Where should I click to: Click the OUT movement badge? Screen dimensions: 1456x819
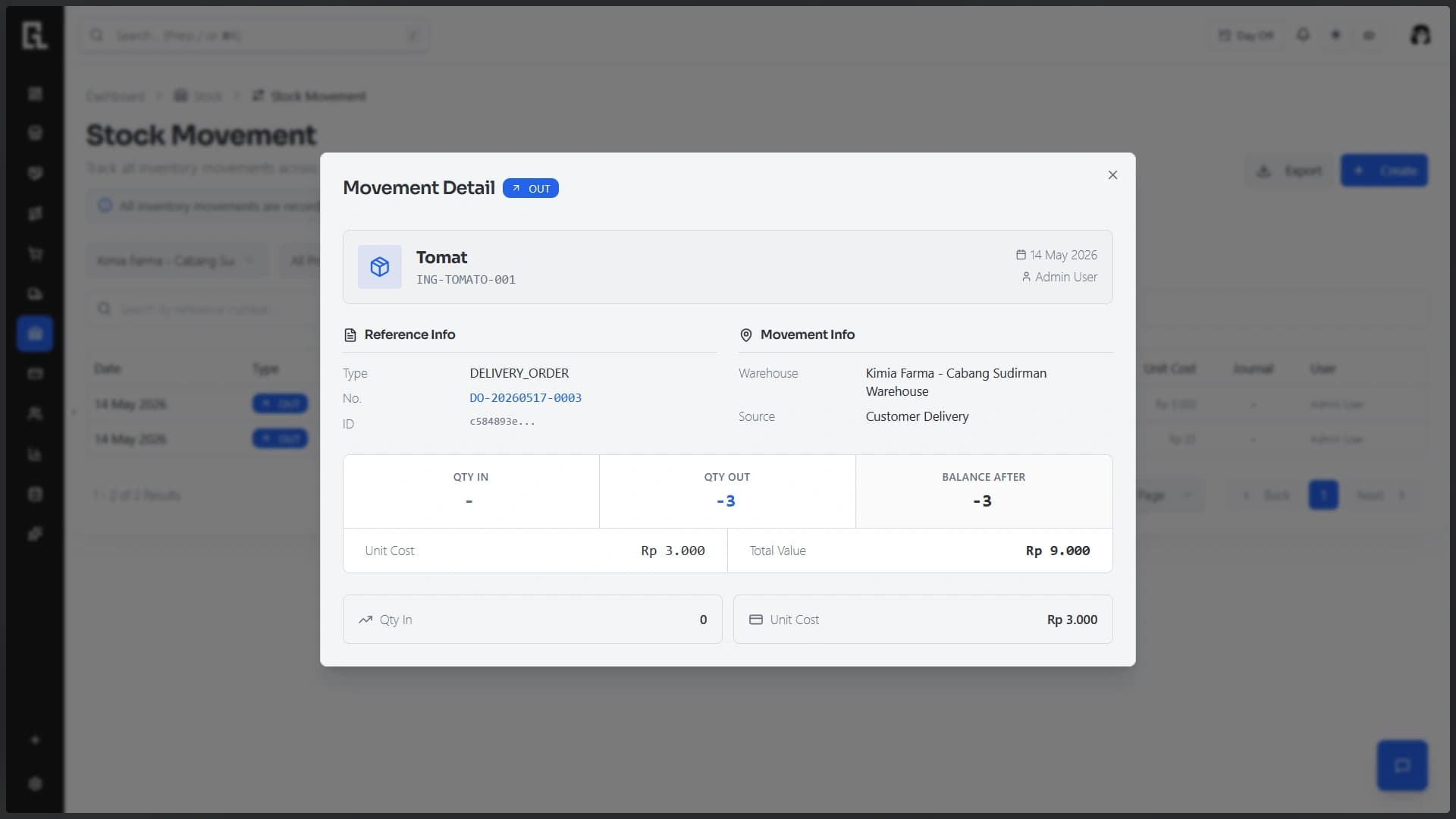pos(531,188)
